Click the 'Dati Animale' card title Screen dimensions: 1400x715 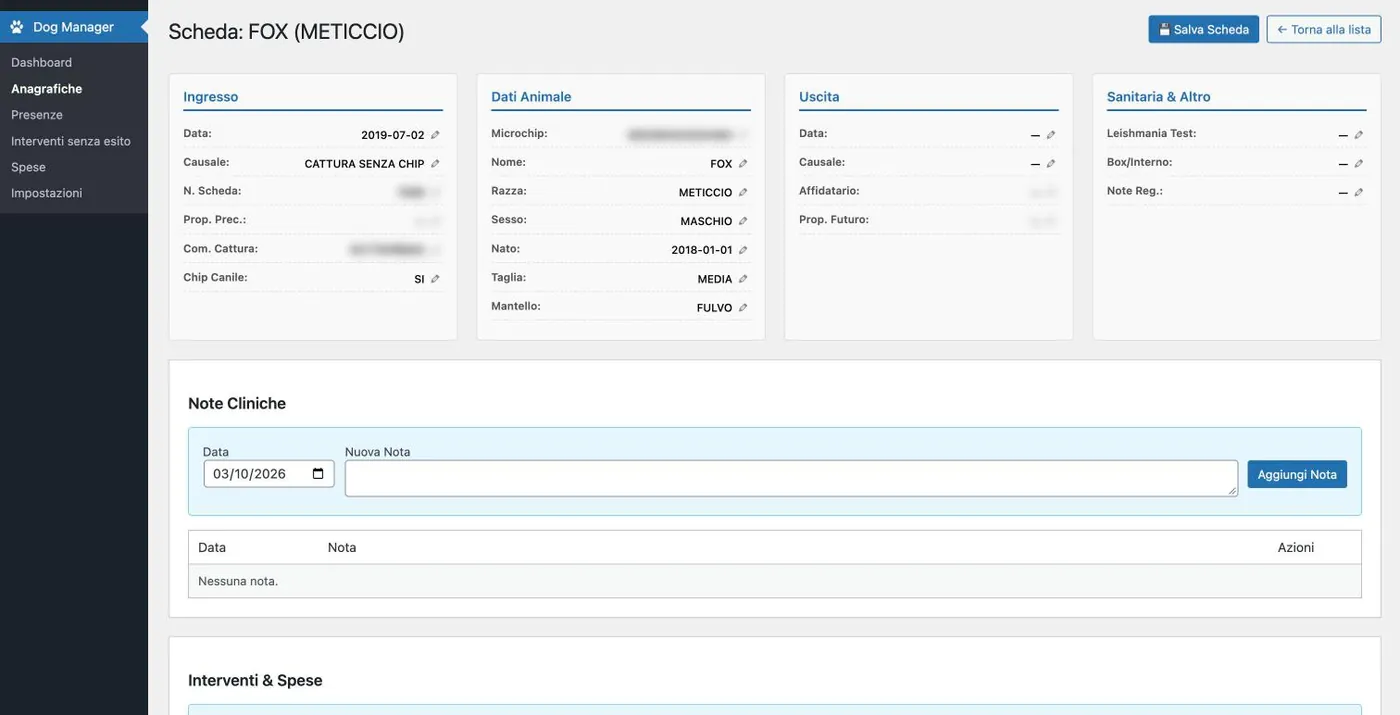click(531, 97)
